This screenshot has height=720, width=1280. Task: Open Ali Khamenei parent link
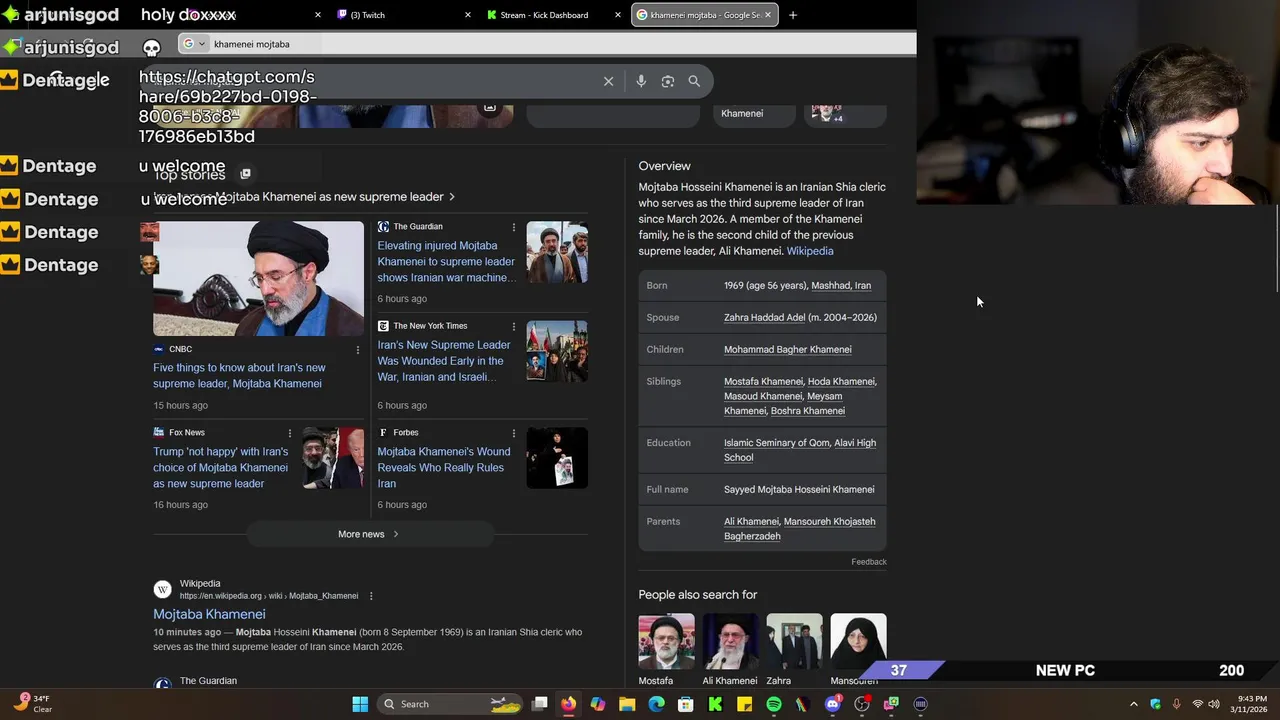[x=751, y=522]
